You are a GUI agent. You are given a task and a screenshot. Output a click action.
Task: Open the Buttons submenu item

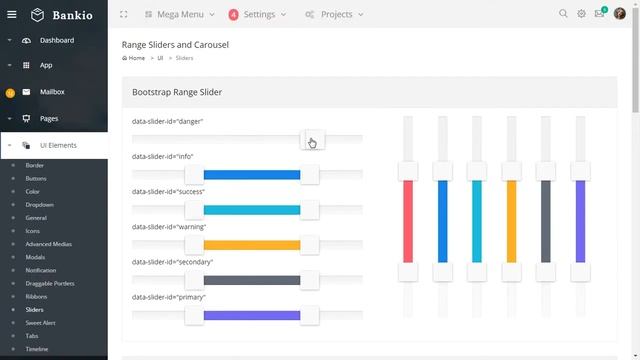pos(36,178)
